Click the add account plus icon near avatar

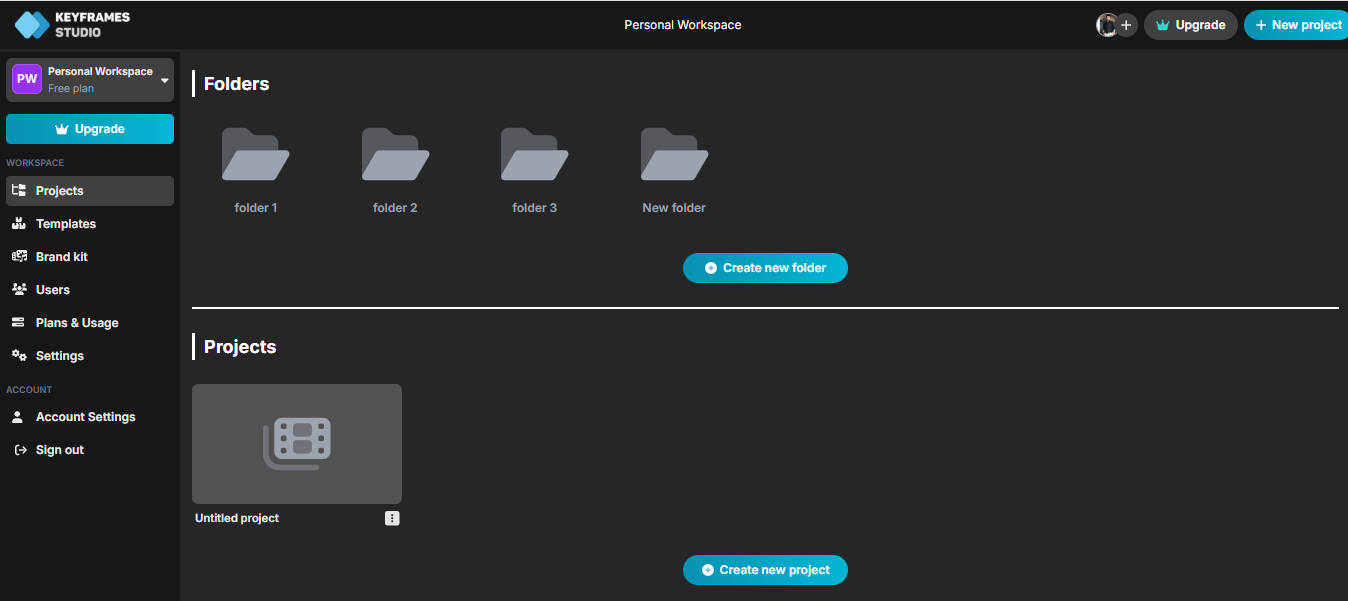(1127, 24)
